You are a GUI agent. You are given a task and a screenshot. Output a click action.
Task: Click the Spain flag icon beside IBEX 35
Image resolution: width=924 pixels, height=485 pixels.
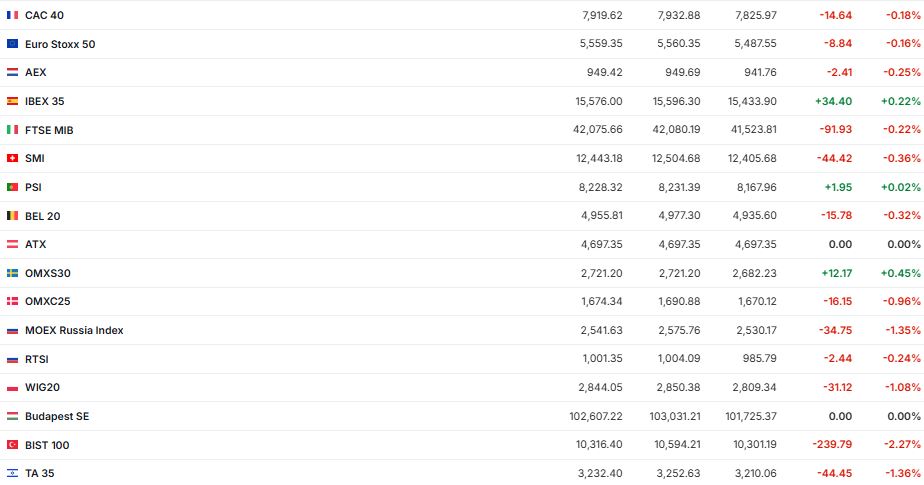click(12, 101)
